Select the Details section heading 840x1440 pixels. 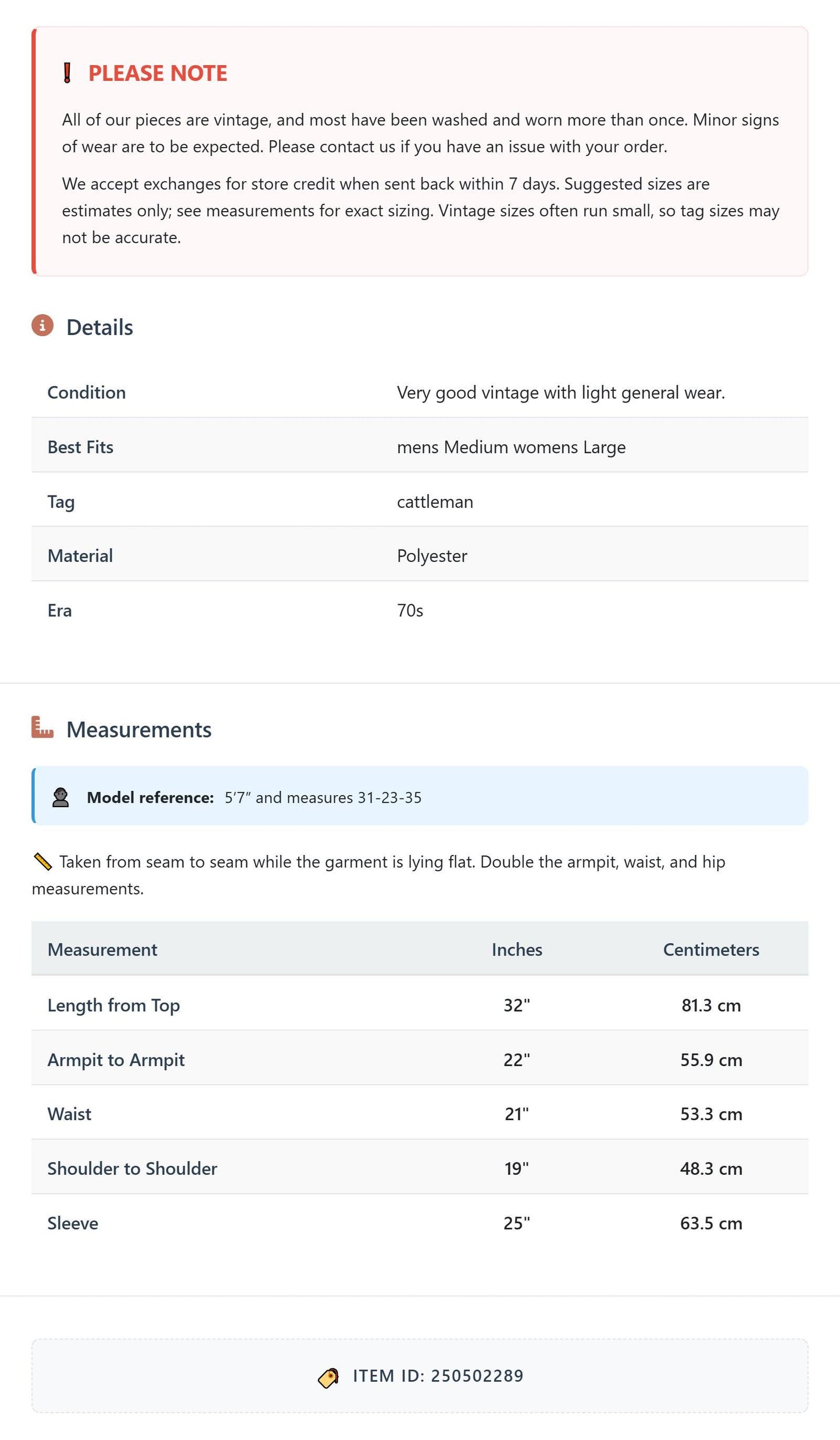99,327
